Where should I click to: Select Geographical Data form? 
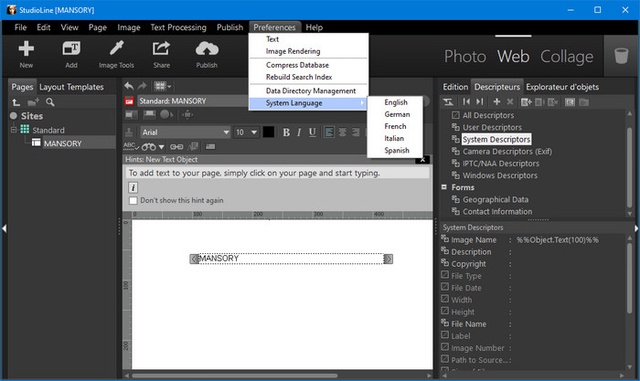coord(495,200)
